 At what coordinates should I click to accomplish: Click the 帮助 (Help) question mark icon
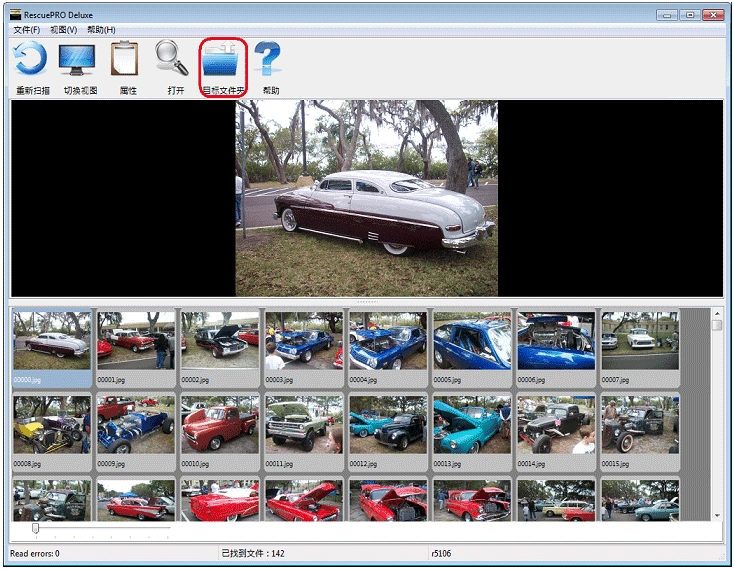pos(268,60)
